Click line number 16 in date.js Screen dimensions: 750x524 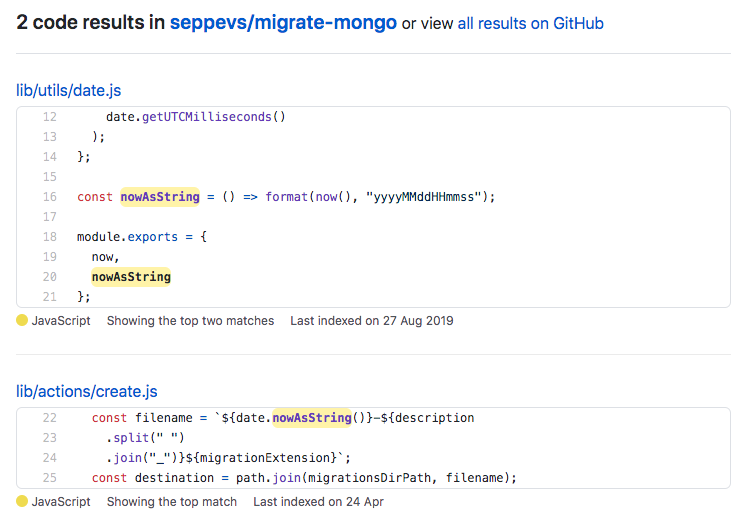coord(50,196)
